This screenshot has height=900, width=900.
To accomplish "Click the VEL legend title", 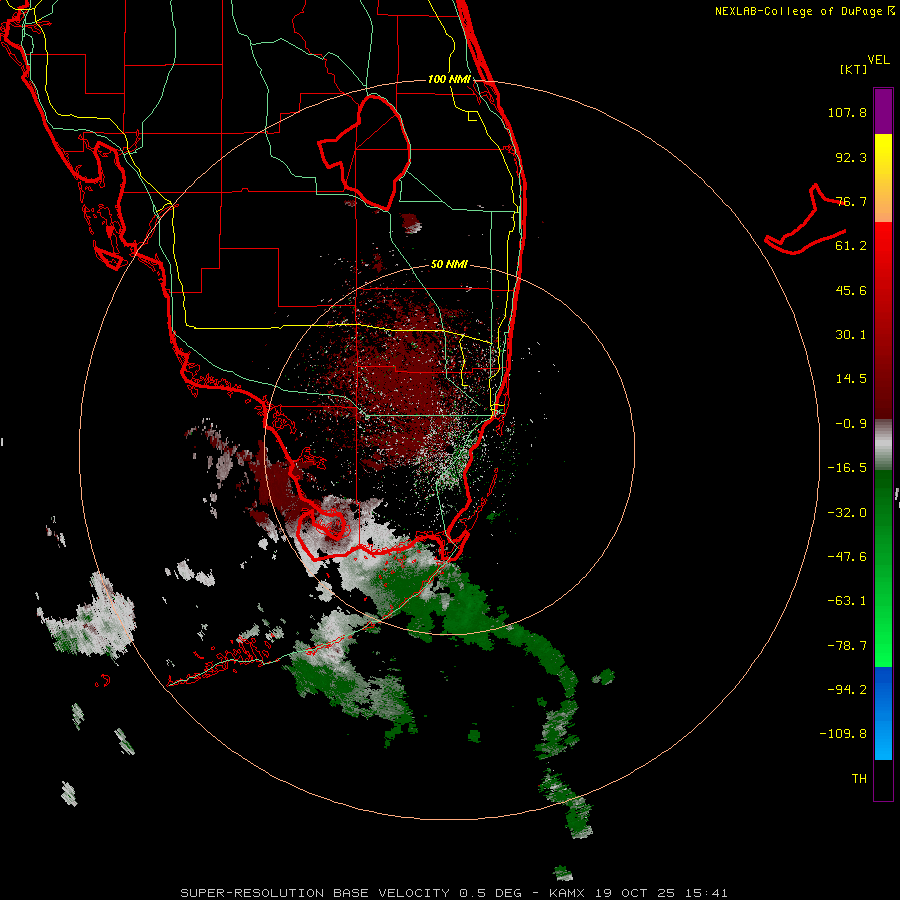I will [x=879, y=60].
